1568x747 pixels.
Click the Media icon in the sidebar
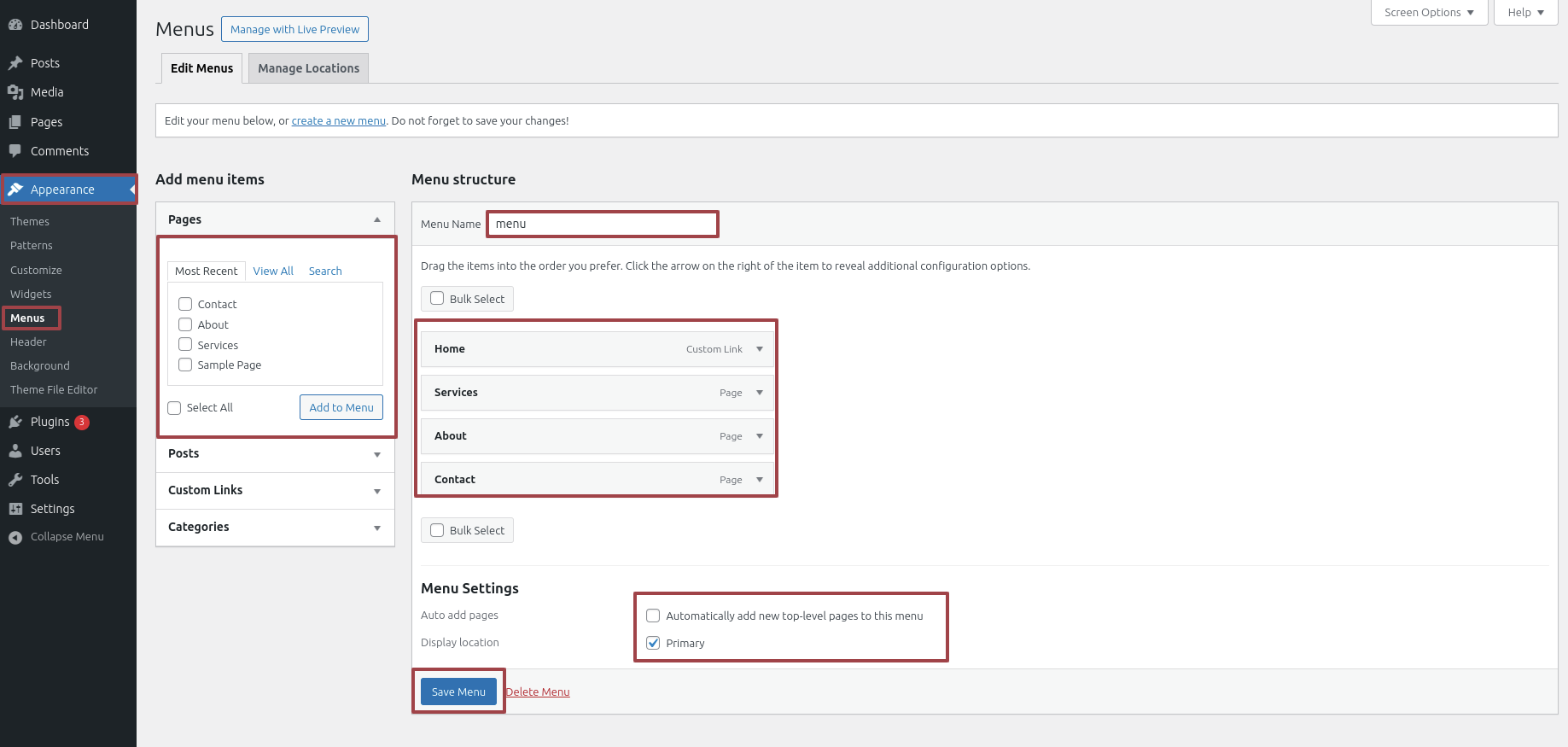(x=15, y=92)
